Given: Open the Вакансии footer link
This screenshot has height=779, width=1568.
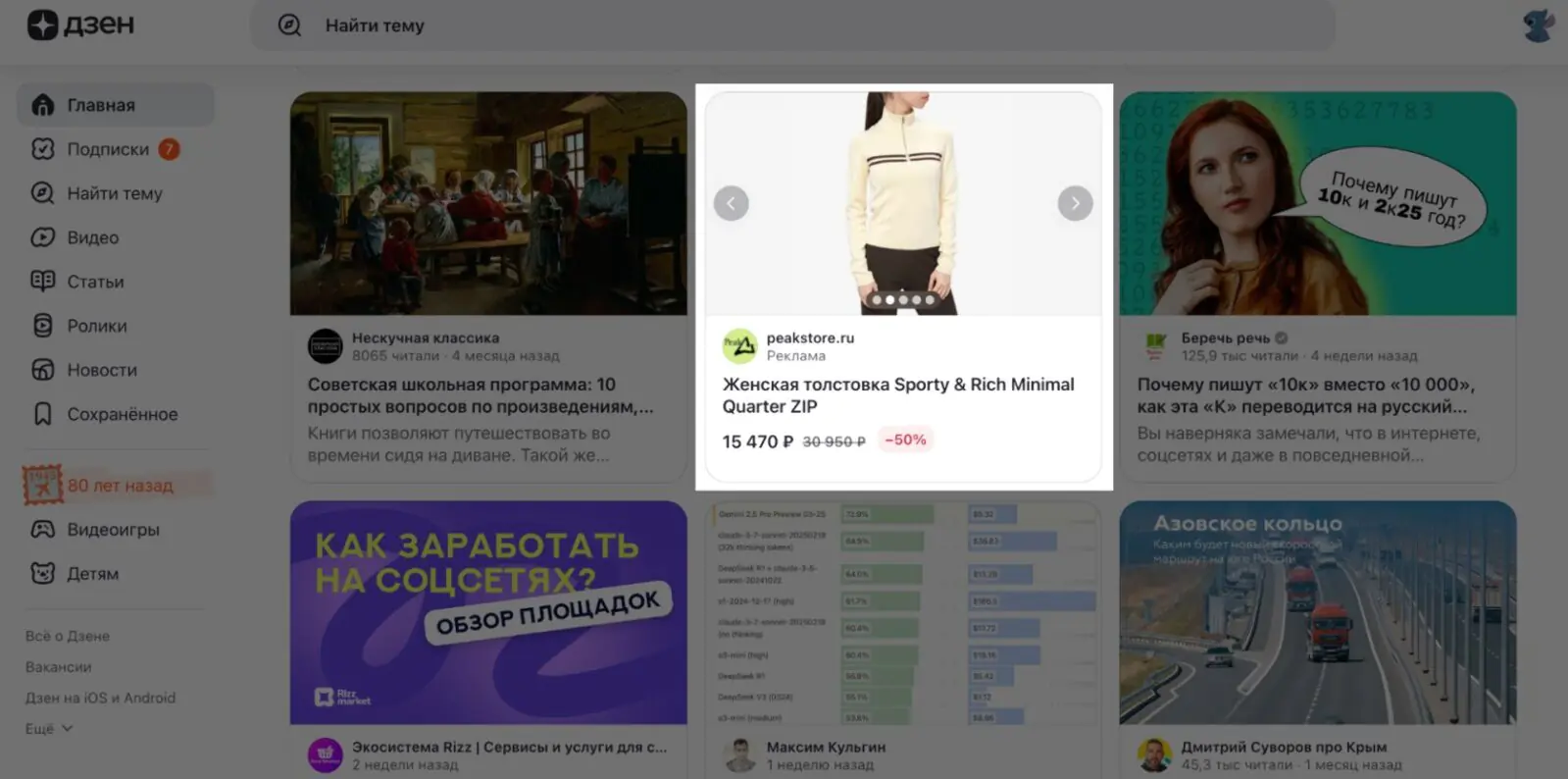Looking at the screenshot, I should click(58, 667).
